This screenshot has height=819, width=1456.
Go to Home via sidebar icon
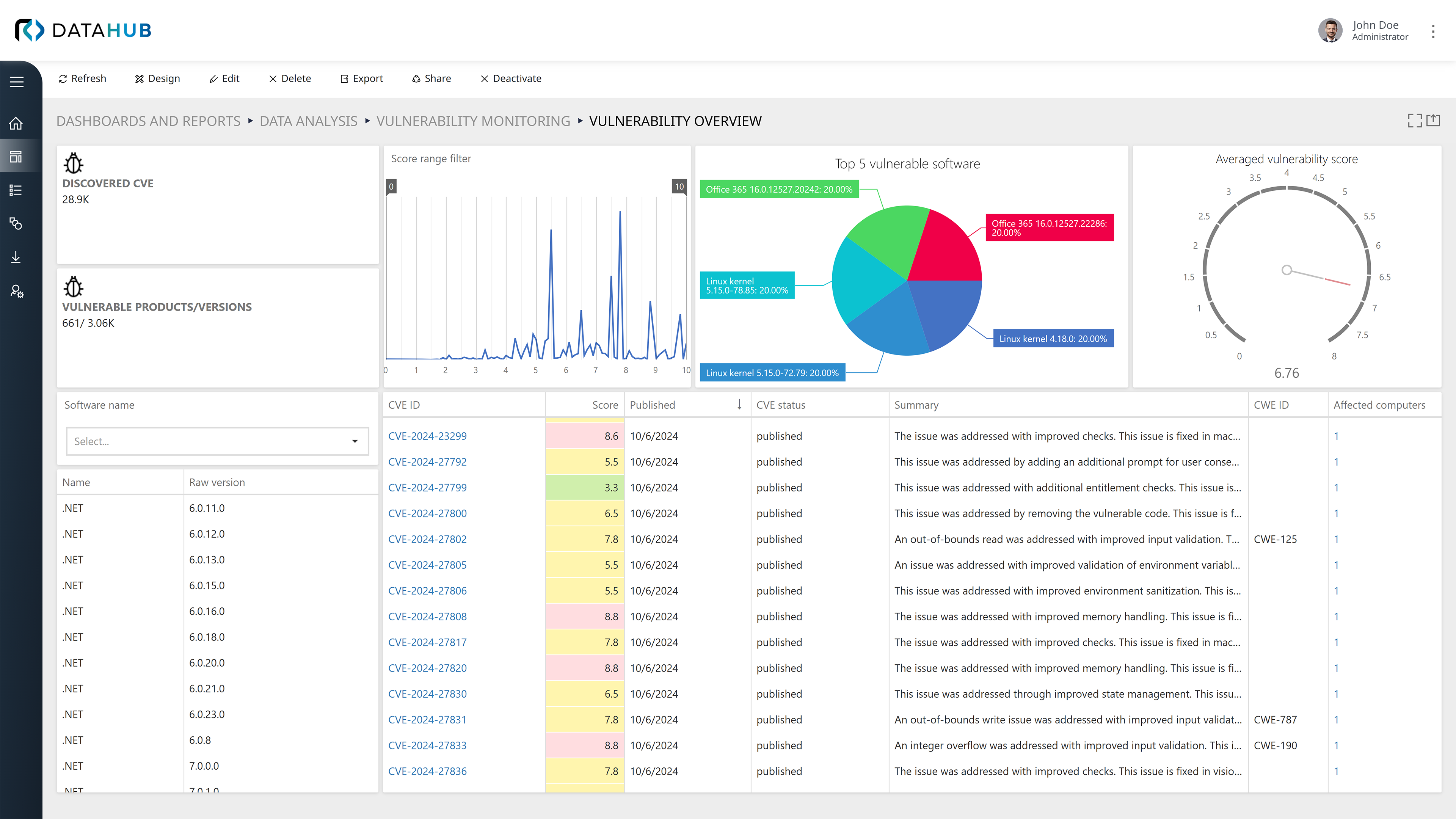point(16,123)
